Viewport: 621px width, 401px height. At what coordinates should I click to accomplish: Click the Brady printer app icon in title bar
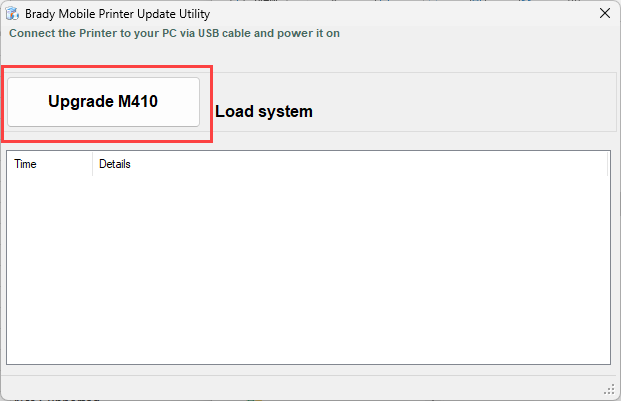(13, 14)
